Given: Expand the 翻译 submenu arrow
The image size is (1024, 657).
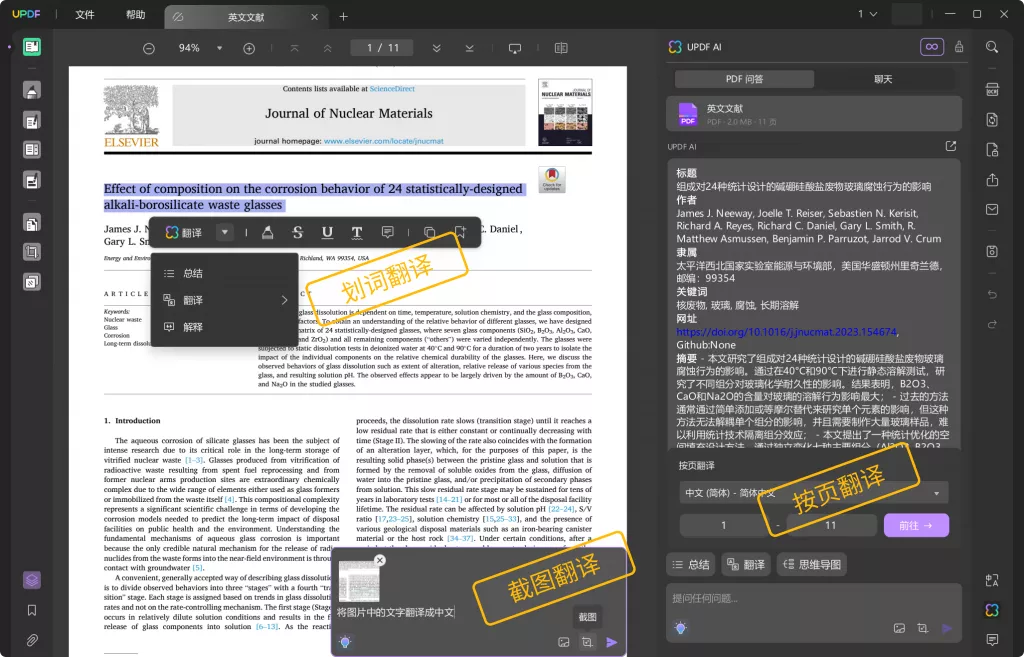Looking at the screenshot, I should pos(284,300).
